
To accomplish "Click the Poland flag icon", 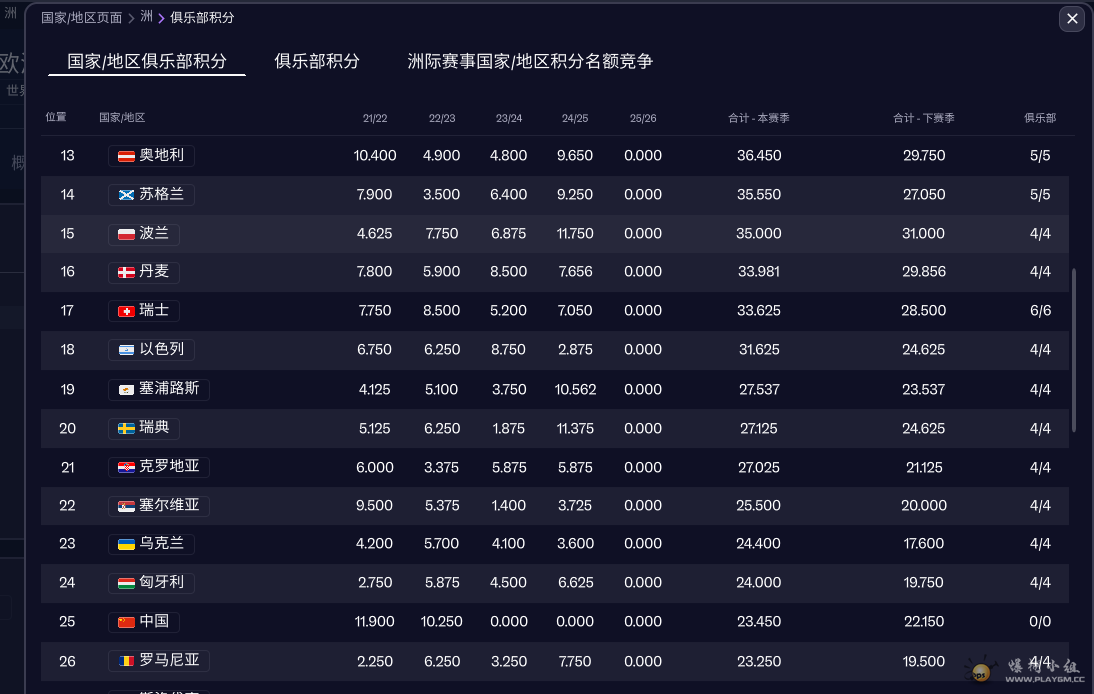I will 127,234.
